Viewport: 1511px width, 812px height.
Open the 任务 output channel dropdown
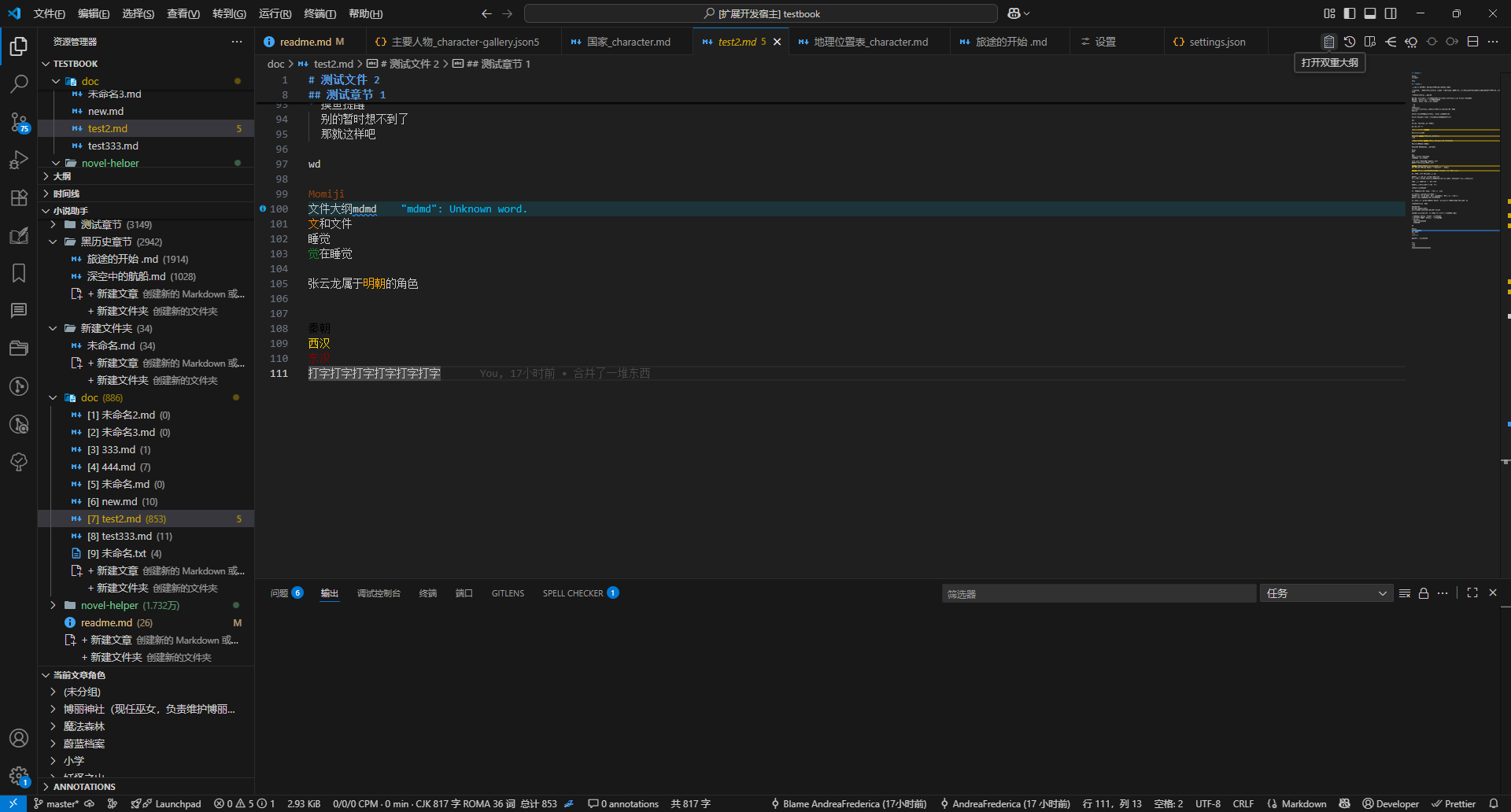pyautogui.click(x=1326, y=593)
